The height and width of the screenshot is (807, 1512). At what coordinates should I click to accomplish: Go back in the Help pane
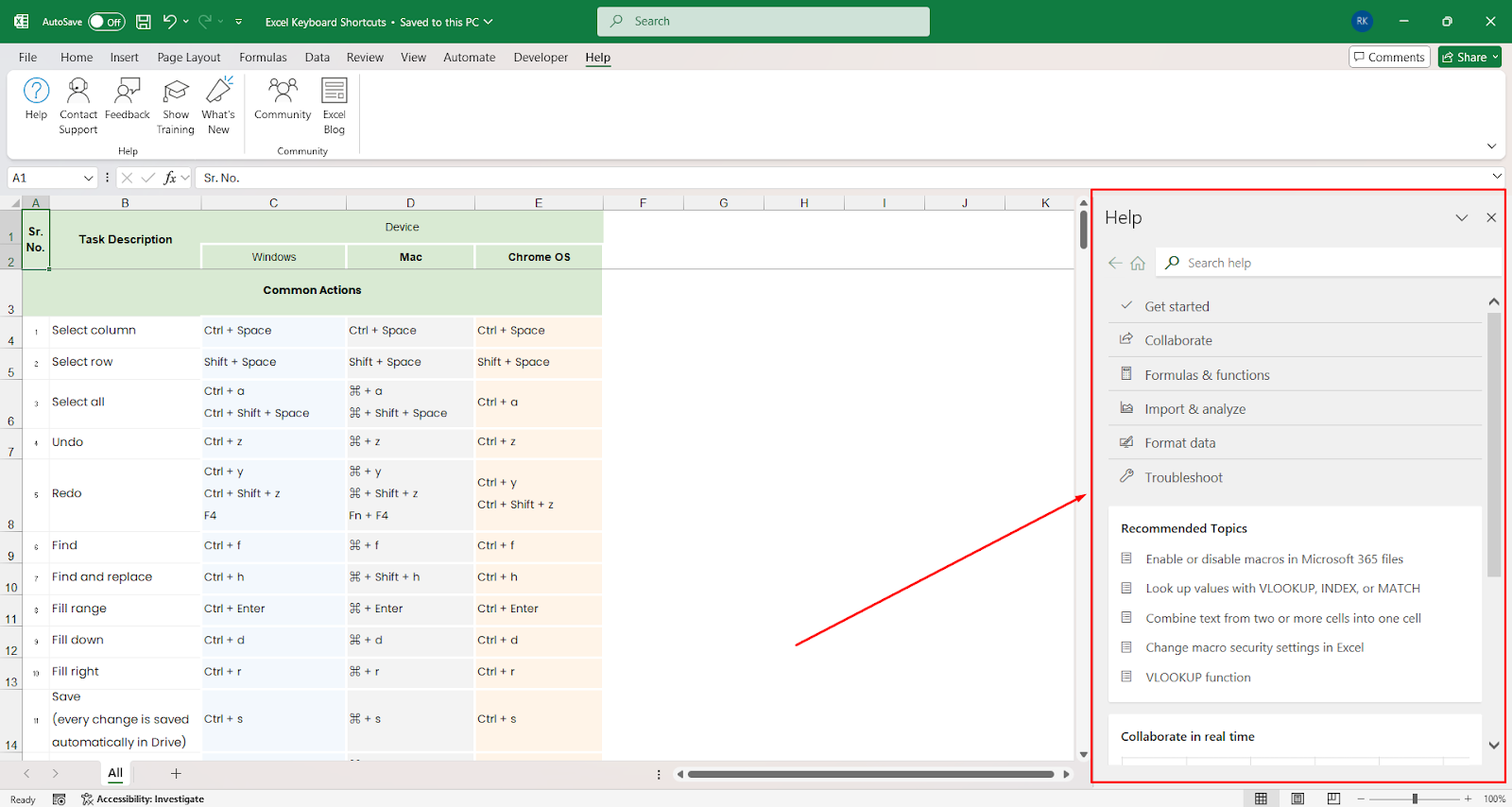[x=1115, y=263]
